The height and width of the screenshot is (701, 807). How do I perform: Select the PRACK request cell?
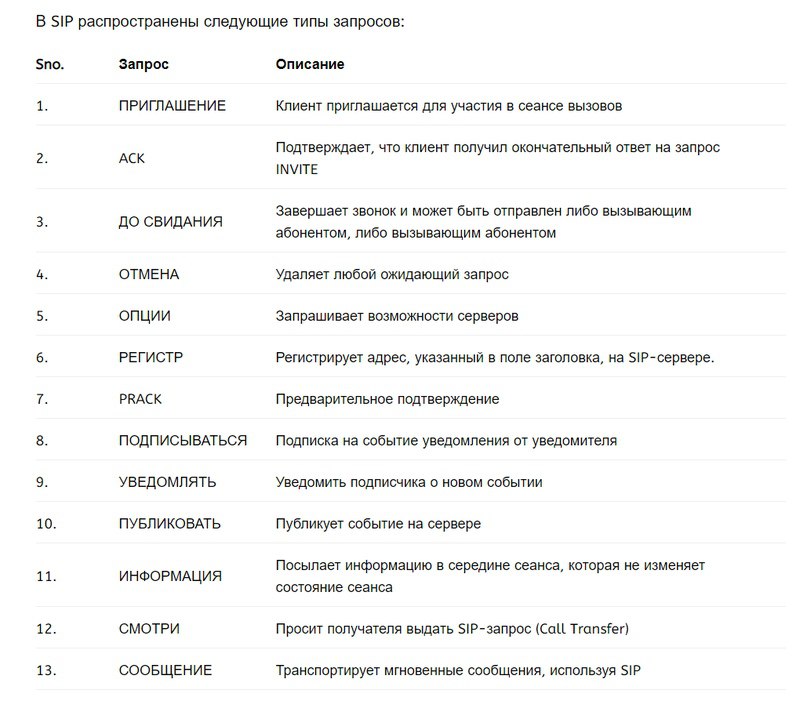[140, 399]
